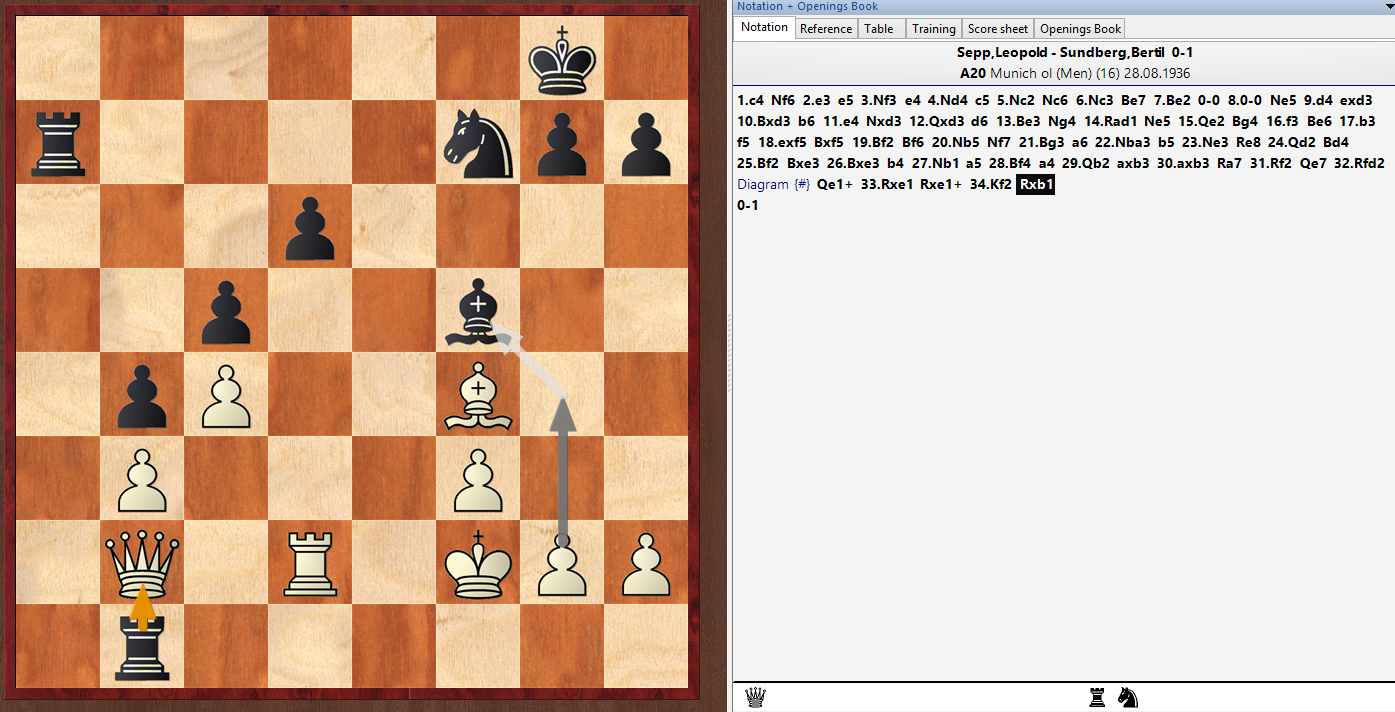The height and width of the screenshot is (712, 1395).
Task: Go to move 32...Qe1+ in notation
Action: (x=834, y=185)
